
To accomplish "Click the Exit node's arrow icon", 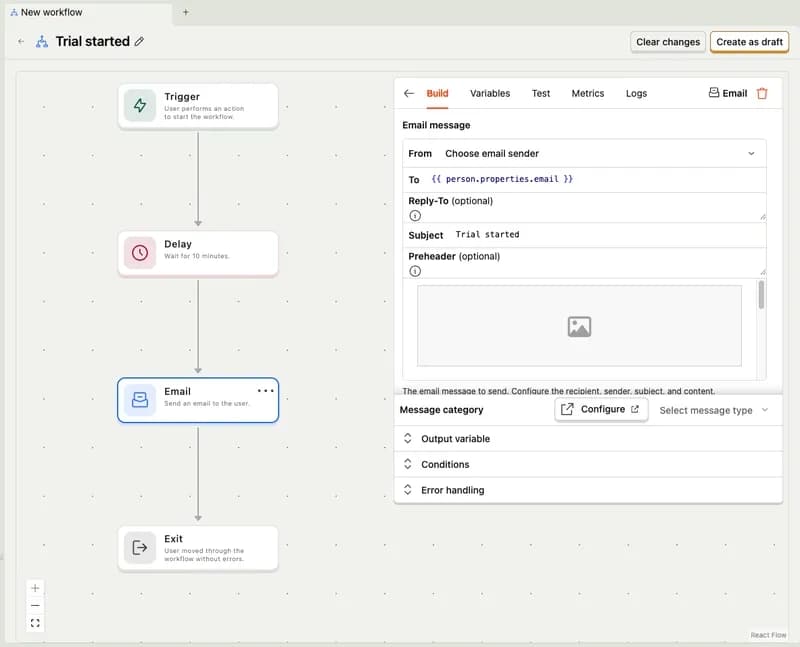I will click(x=140, y=548).
